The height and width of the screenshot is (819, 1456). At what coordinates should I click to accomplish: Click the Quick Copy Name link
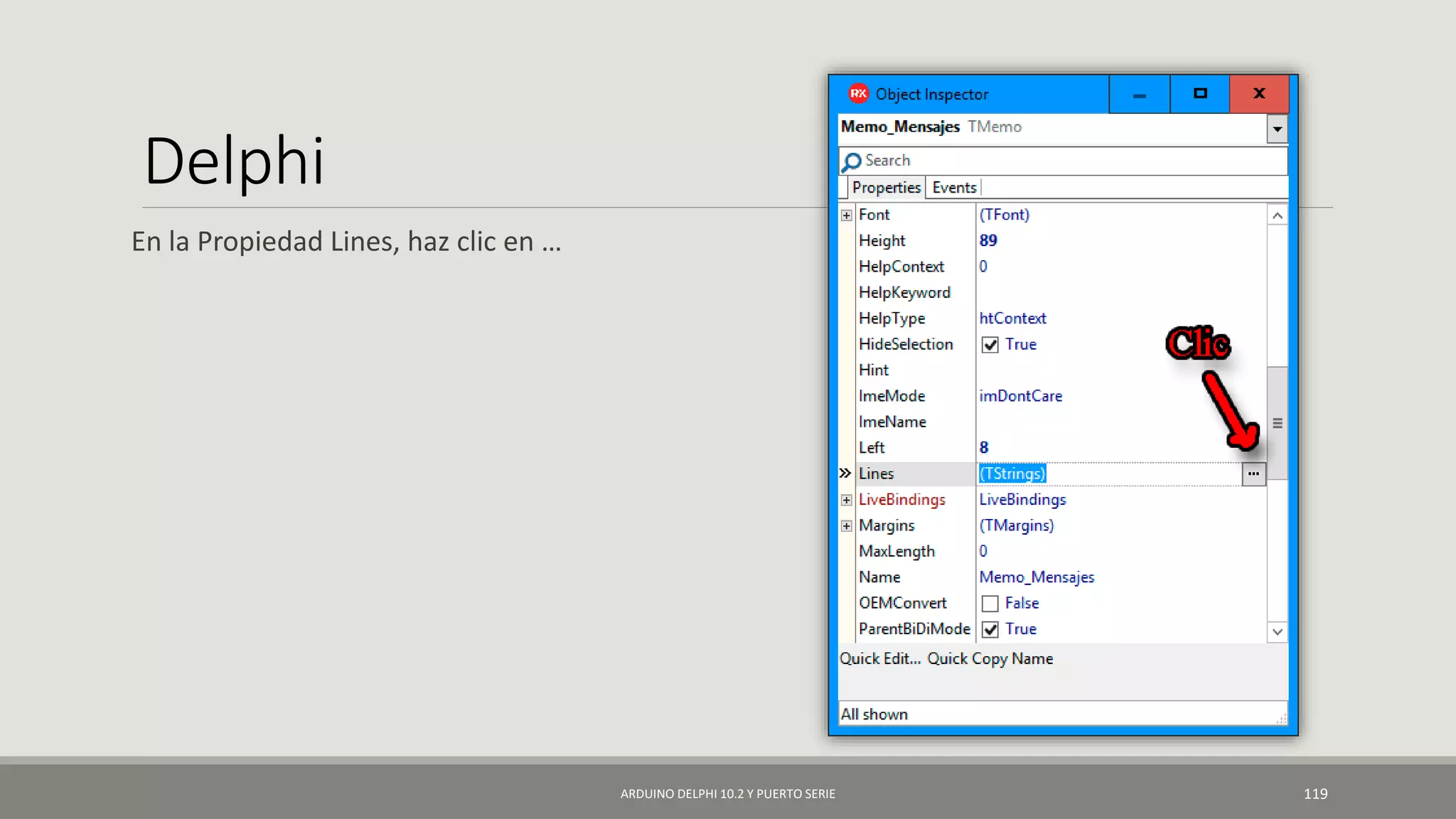click(x=990, y=658)
